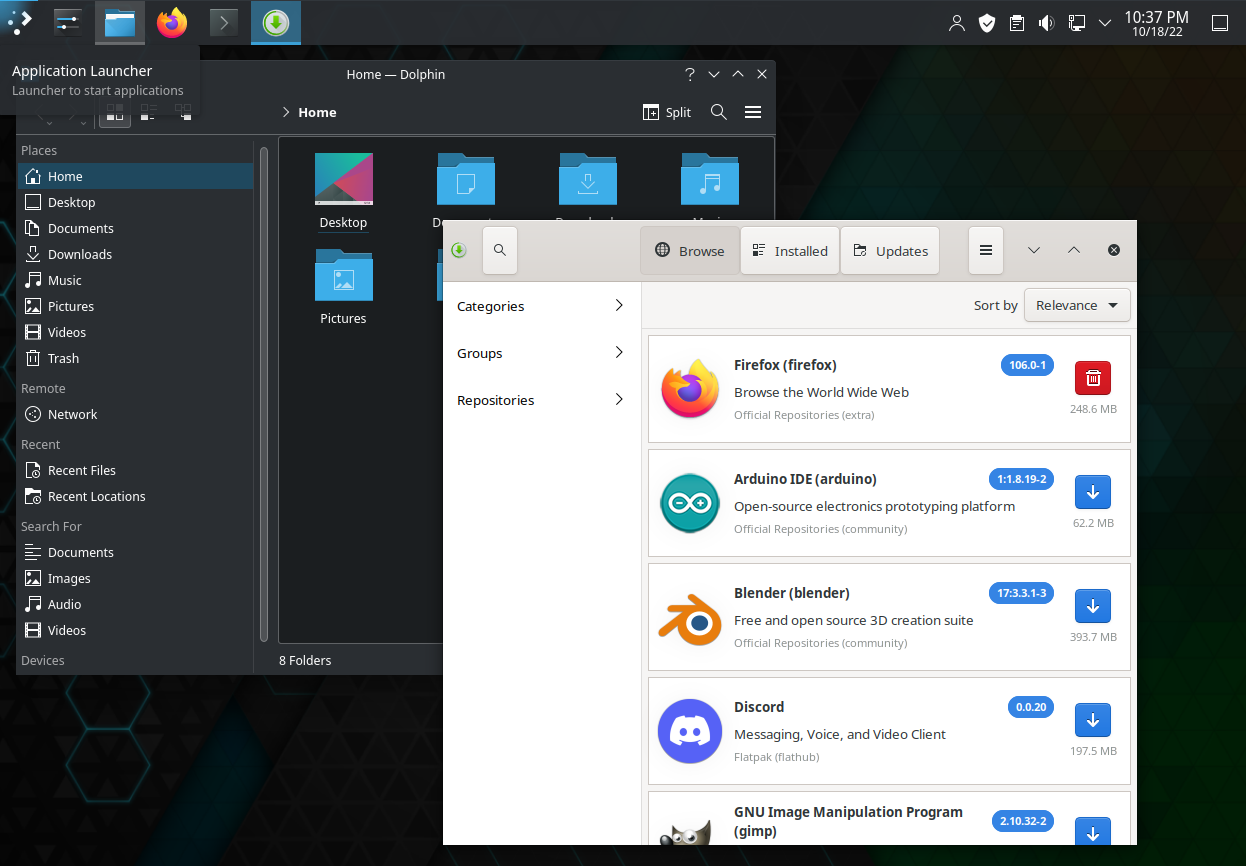Open the clipboard tray icon
The height and width of the screenshot is (866, 1246).
tap(1017, 22)
